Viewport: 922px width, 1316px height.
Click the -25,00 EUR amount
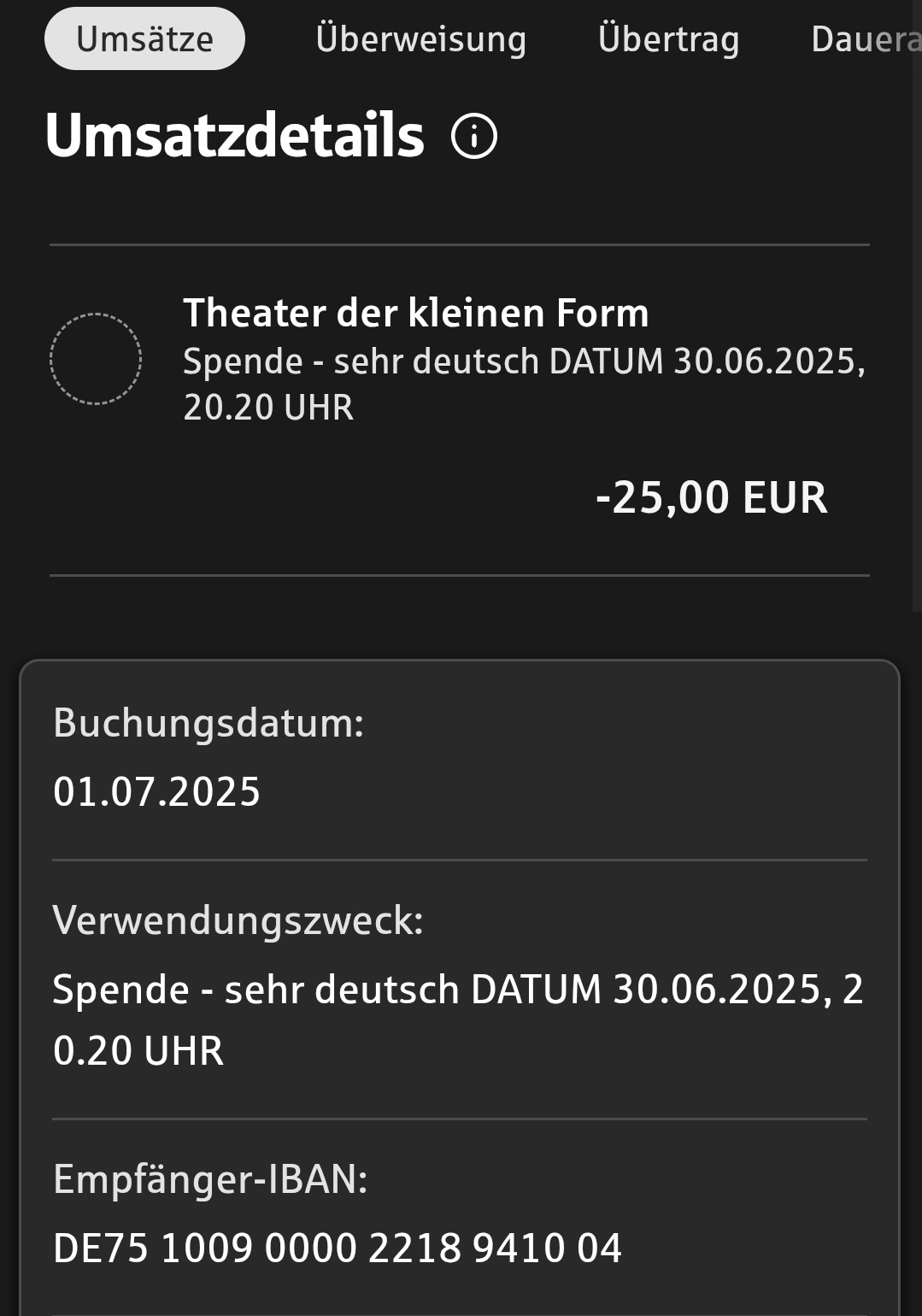click(x=711, y=497)
